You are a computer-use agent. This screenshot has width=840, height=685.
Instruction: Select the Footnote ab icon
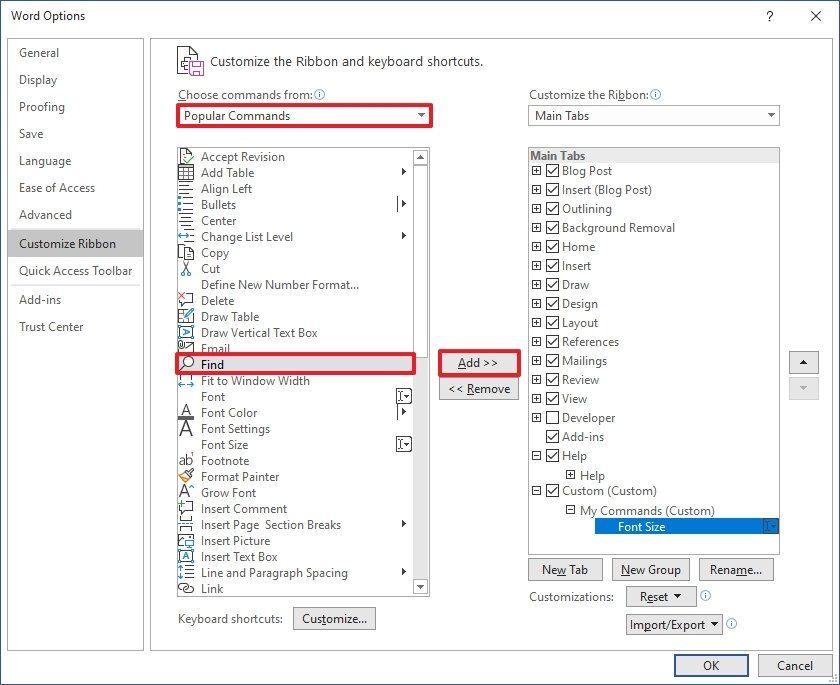(186, 460)
